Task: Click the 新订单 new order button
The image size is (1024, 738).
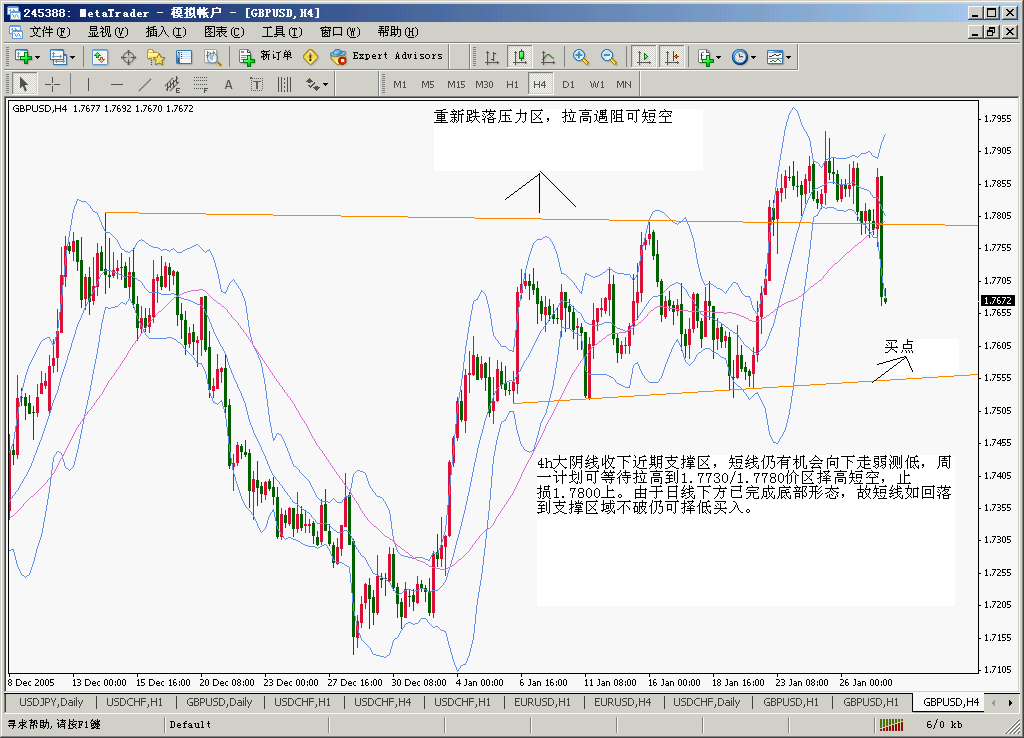Action: point(266,57)
